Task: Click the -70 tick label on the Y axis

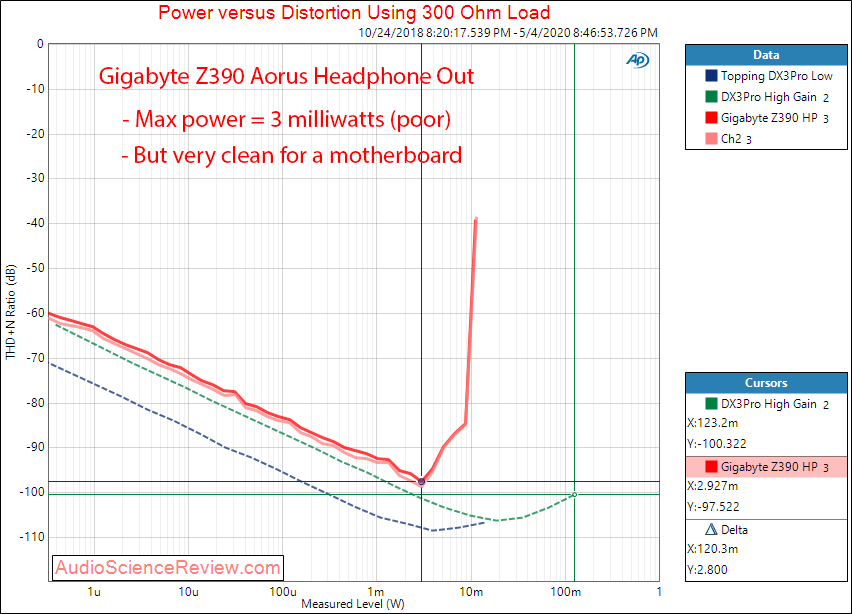Action: click(x=35, y=358)
